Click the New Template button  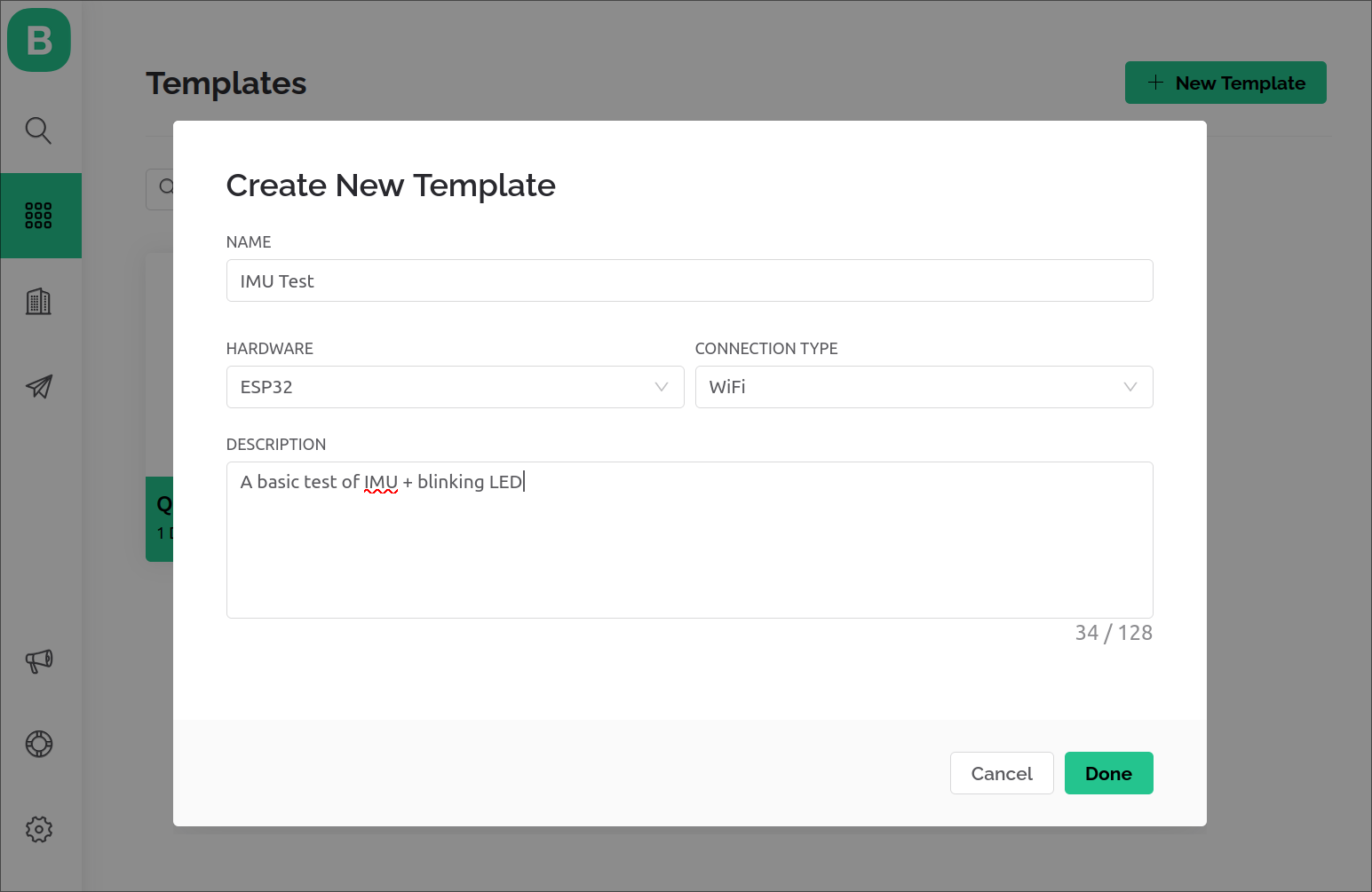[1225, 83]
